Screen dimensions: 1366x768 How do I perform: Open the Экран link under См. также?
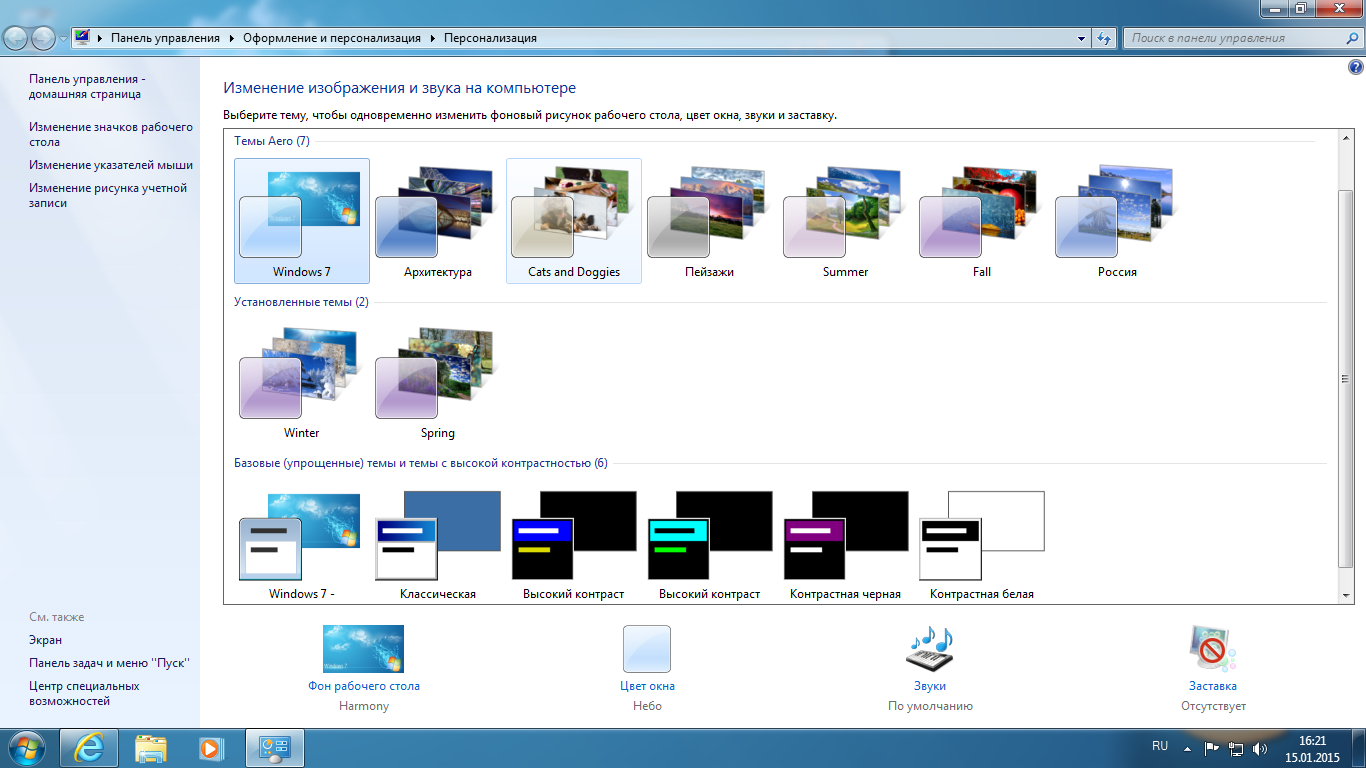point(45,640)
